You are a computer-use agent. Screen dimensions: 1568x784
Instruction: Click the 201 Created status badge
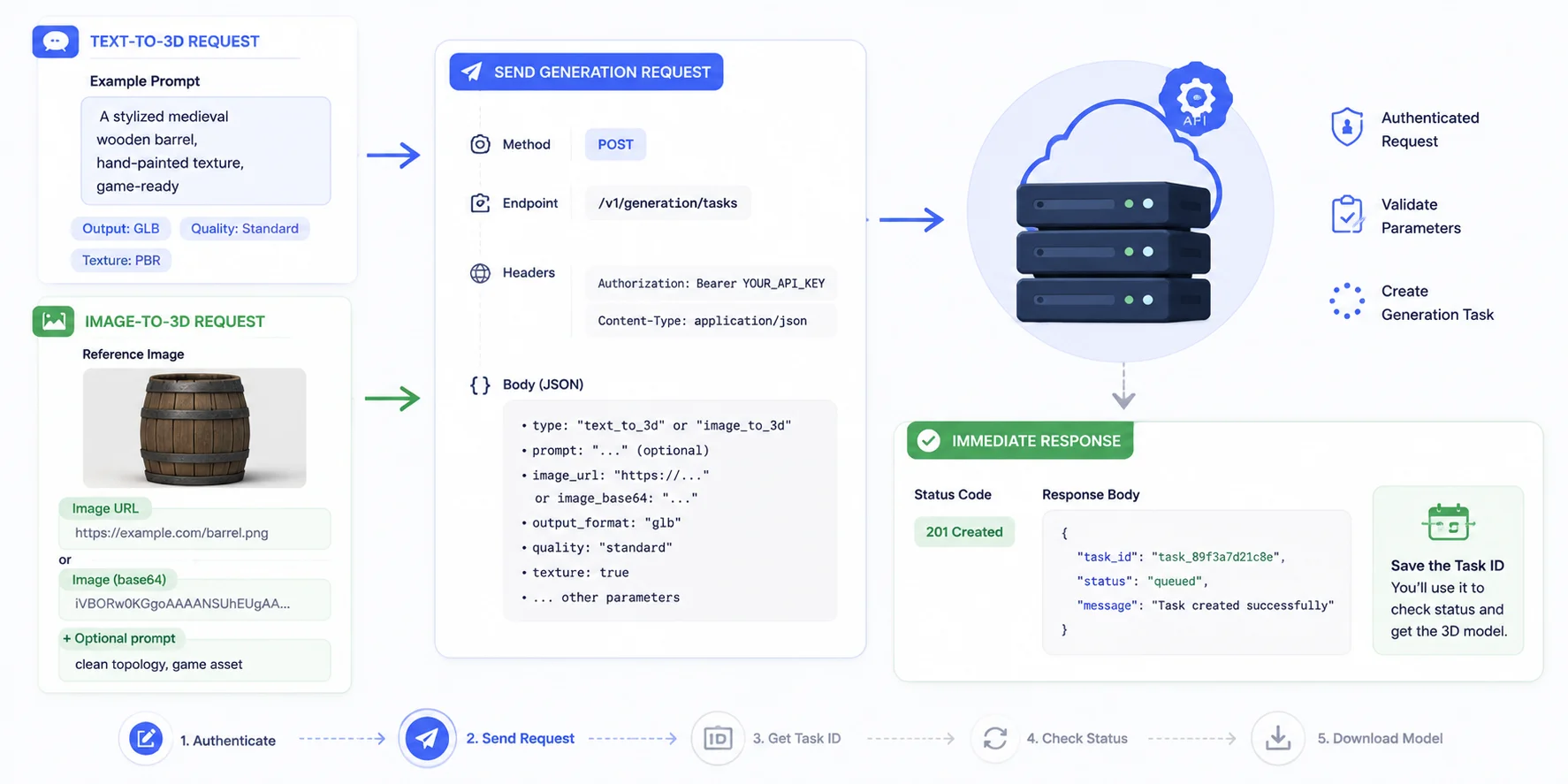pyautogui.click(x=964, y=532)
